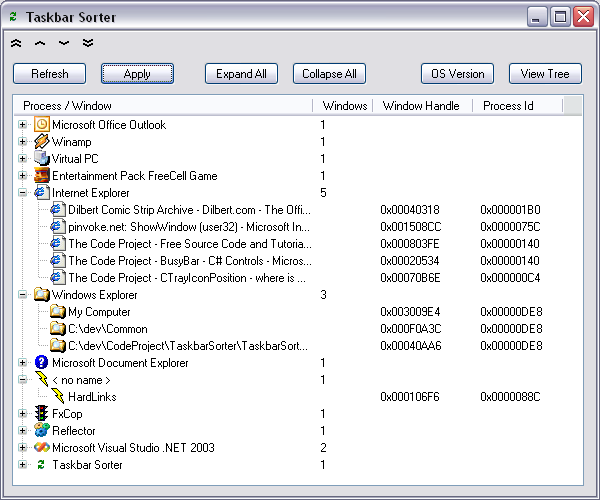The image size is (600, 500).
Task: Select The Code Project - Free Source Code row
Action: click(190, 244)
